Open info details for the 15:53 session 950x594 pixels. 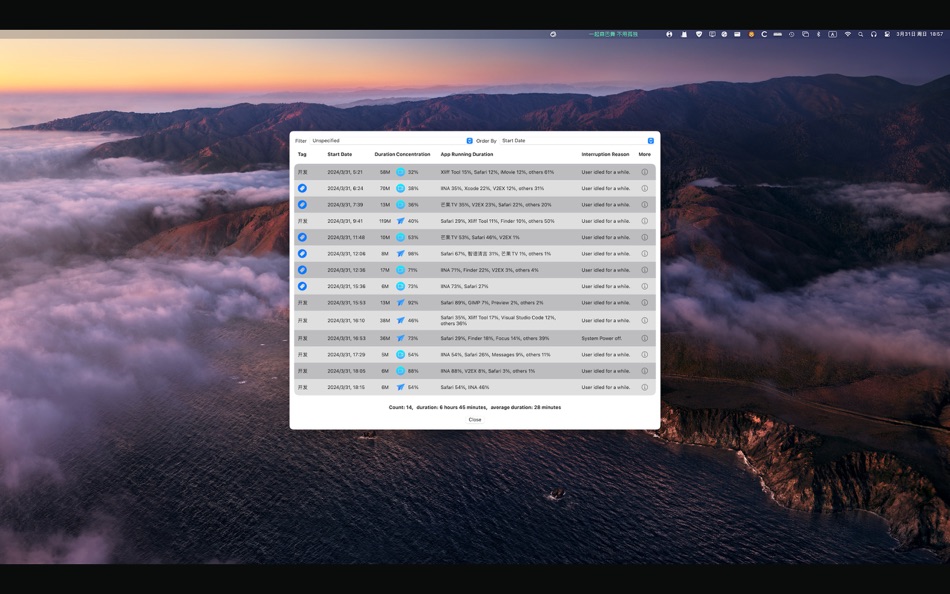pyautogui.click(x=645, y=302)
